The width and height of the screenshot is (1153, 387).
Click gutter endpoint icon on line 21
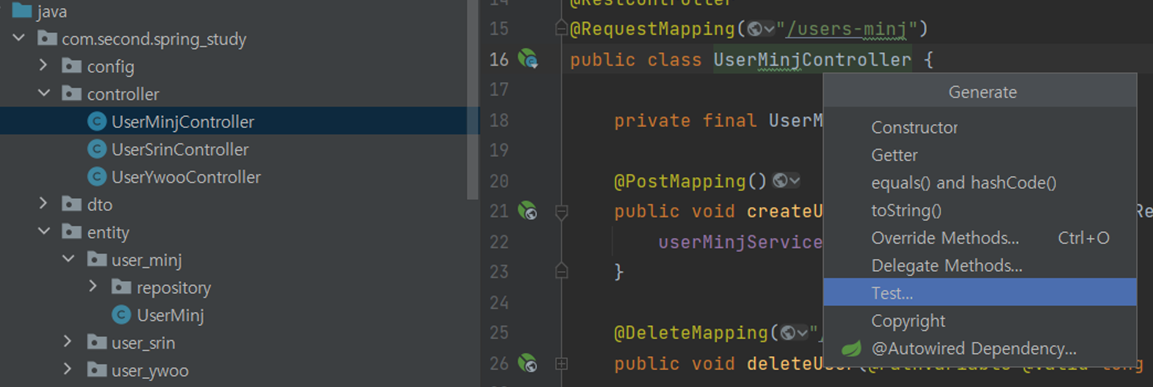(x=527, y=212)
